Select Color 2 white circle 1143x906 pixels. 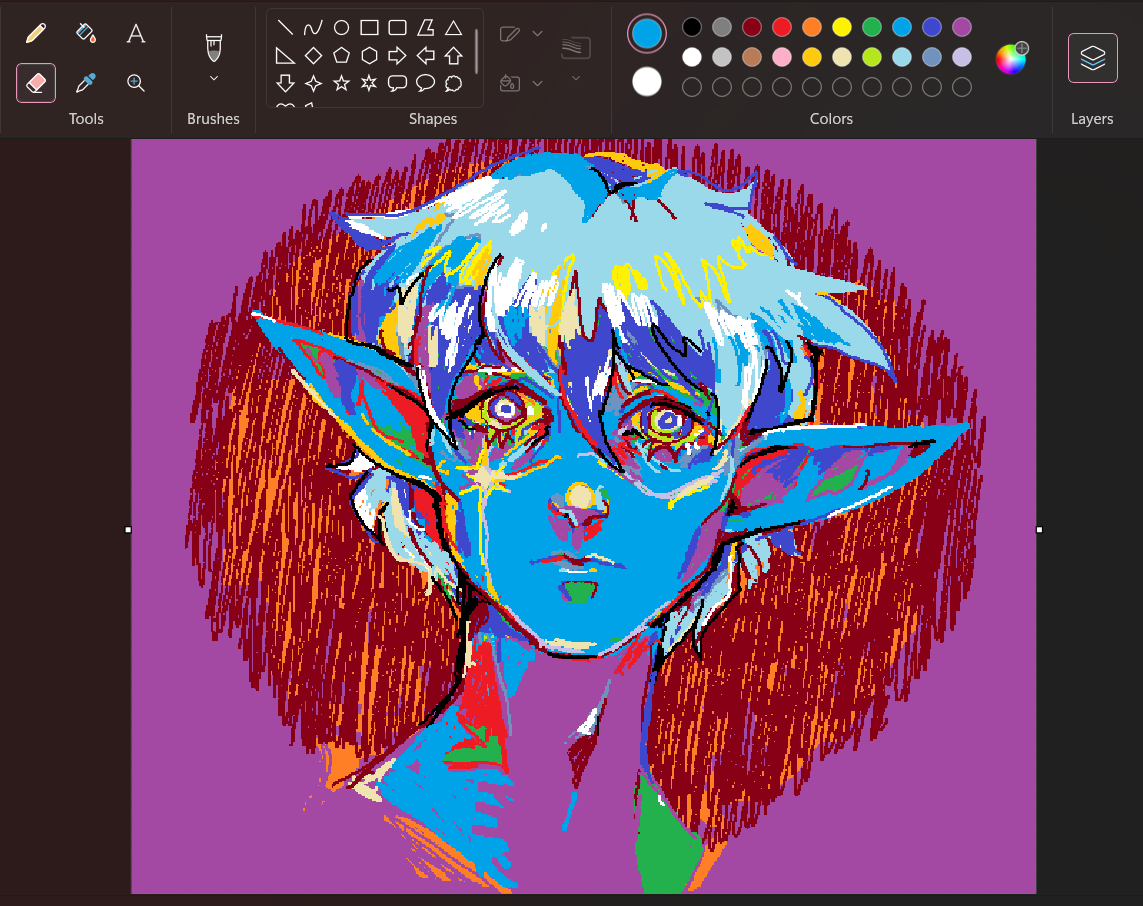click(x=647, y=82)
